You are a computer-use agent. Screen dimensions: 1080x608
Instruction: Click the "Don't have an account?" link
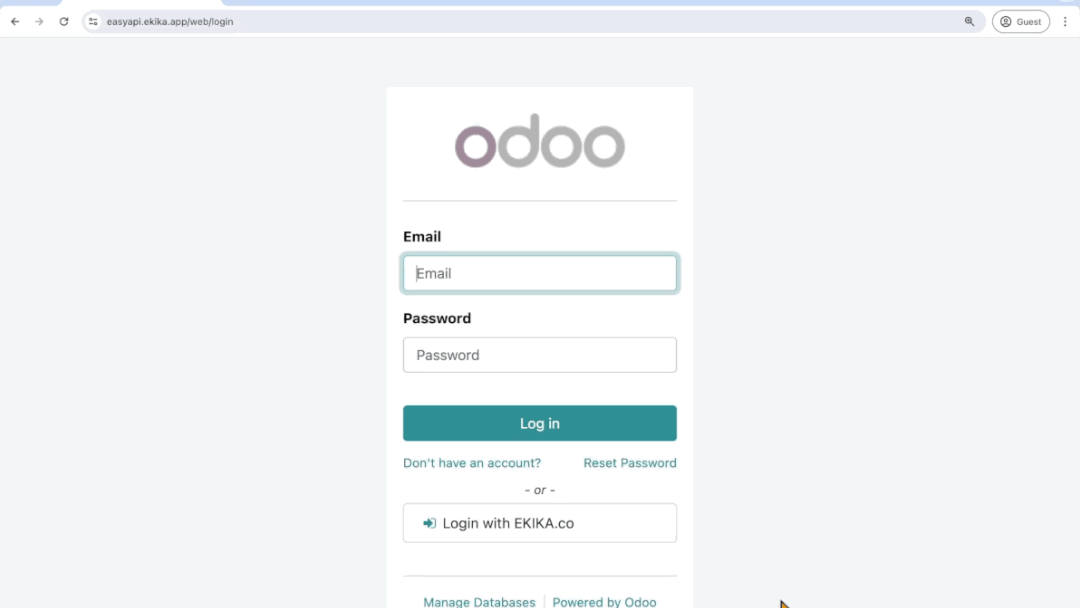pyautogui.click(x=472, y=463)
